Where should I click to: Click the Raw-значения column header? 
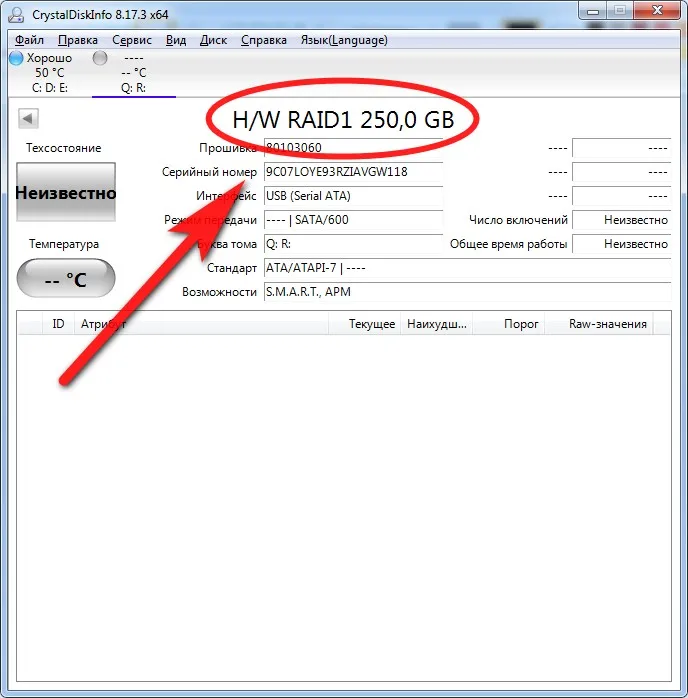599,324
